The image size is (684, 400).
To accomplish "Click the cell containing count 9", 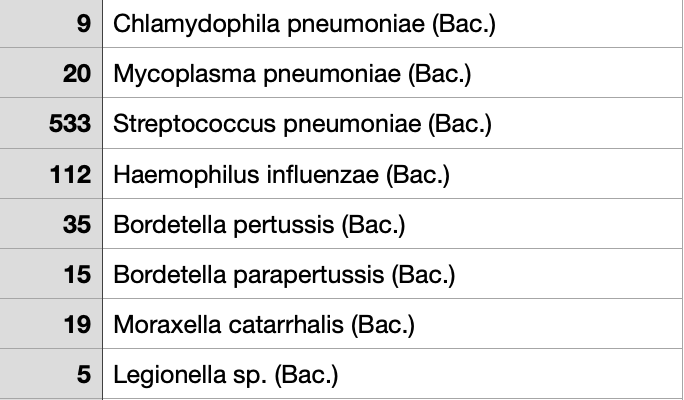I will point(52,24).
